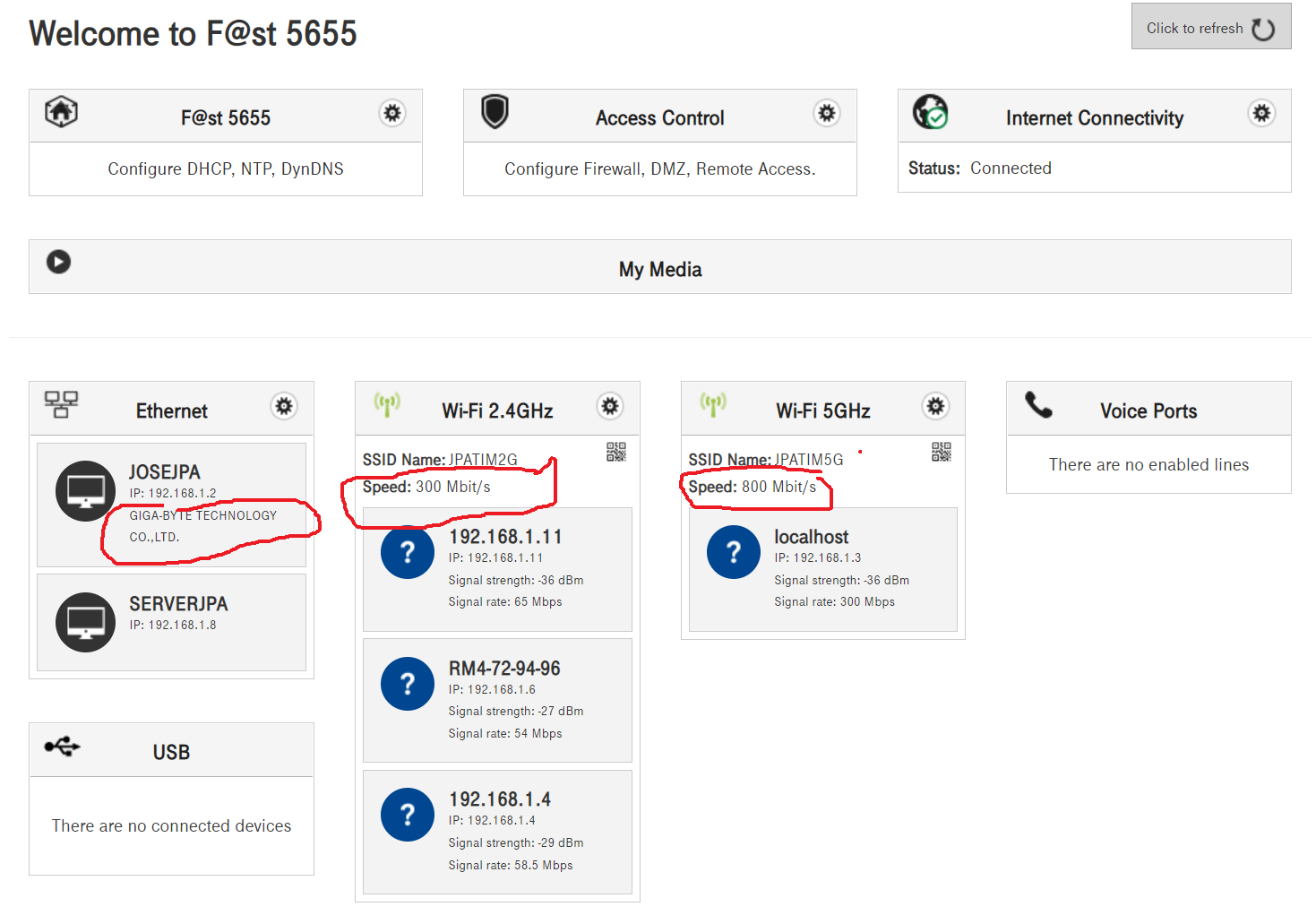
Task: Click 'Signal rate: 65 Mbps' text
Action: tap(505, 602)
